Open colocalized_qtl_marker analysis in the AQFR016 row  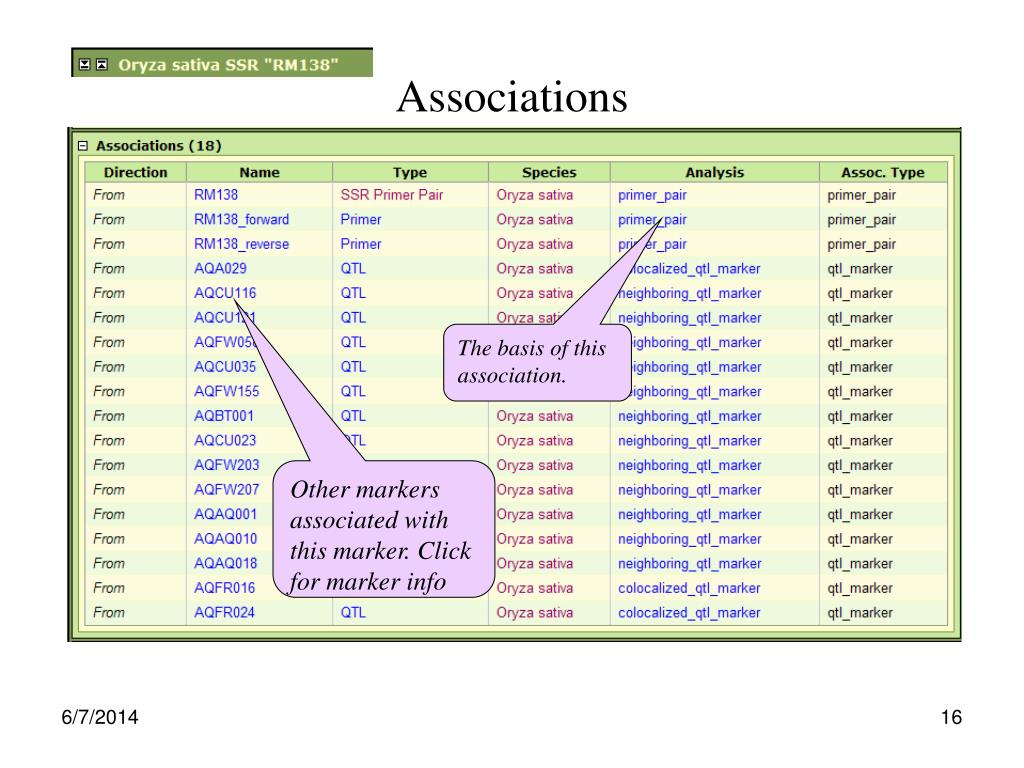click(x=689, y=588)
